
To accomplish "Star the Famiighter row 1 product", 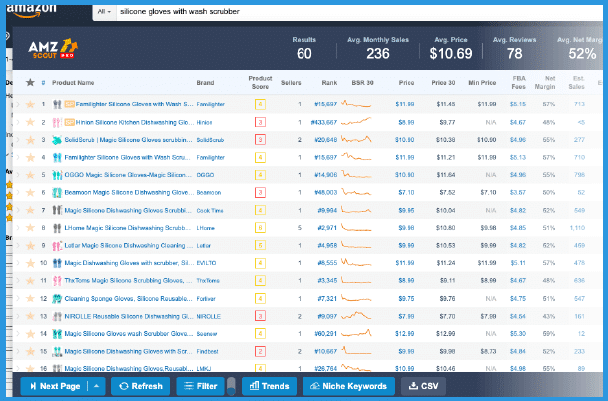I will click(30, 104).
